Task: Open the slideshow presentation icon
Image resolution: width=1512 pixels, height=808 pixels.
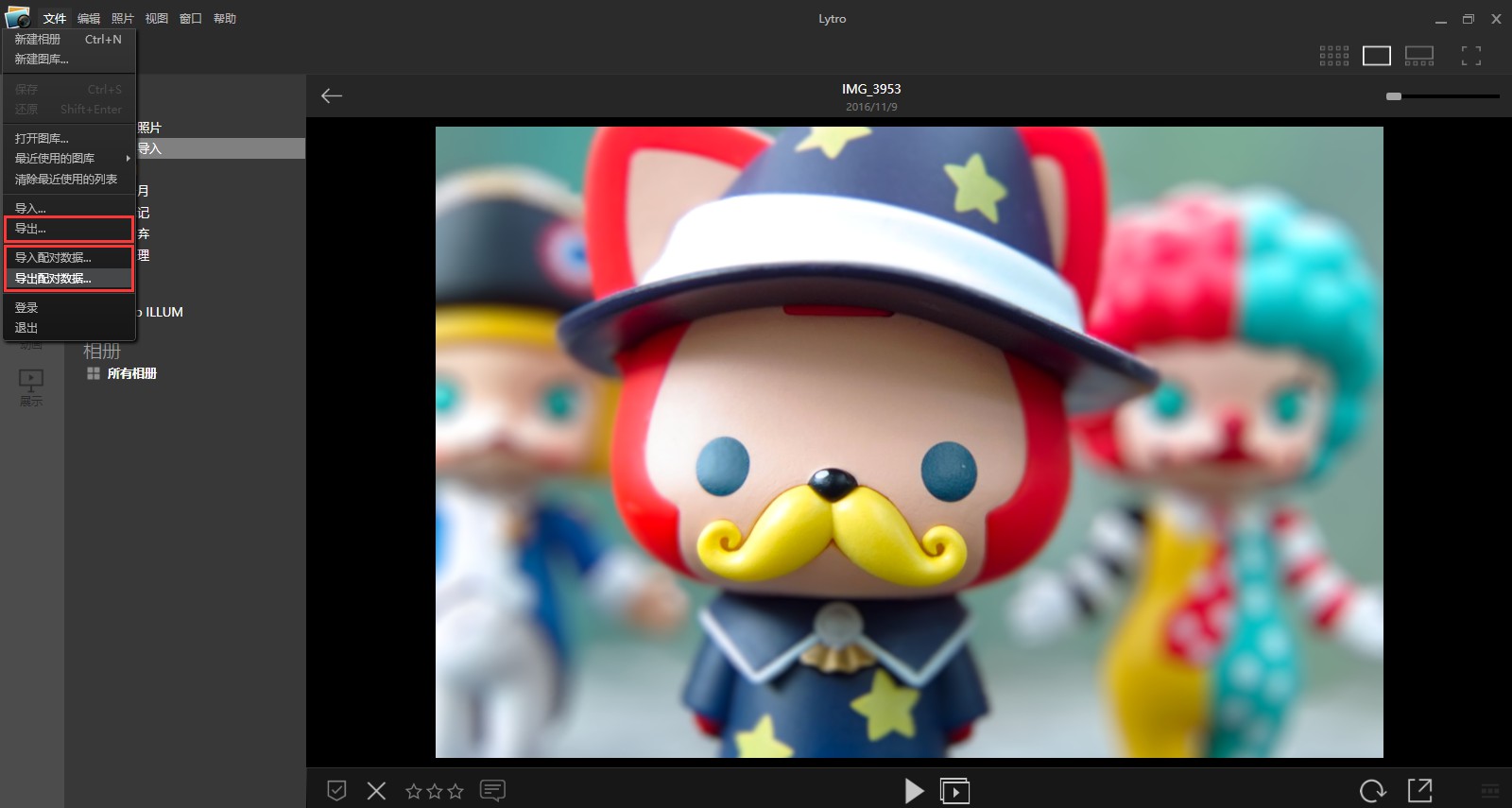Action: 954,791
